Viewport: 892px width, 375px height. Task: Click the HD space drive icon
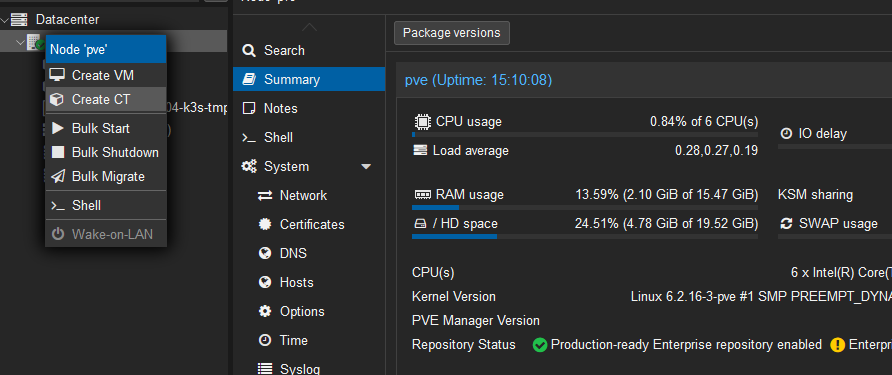(419, 224)
